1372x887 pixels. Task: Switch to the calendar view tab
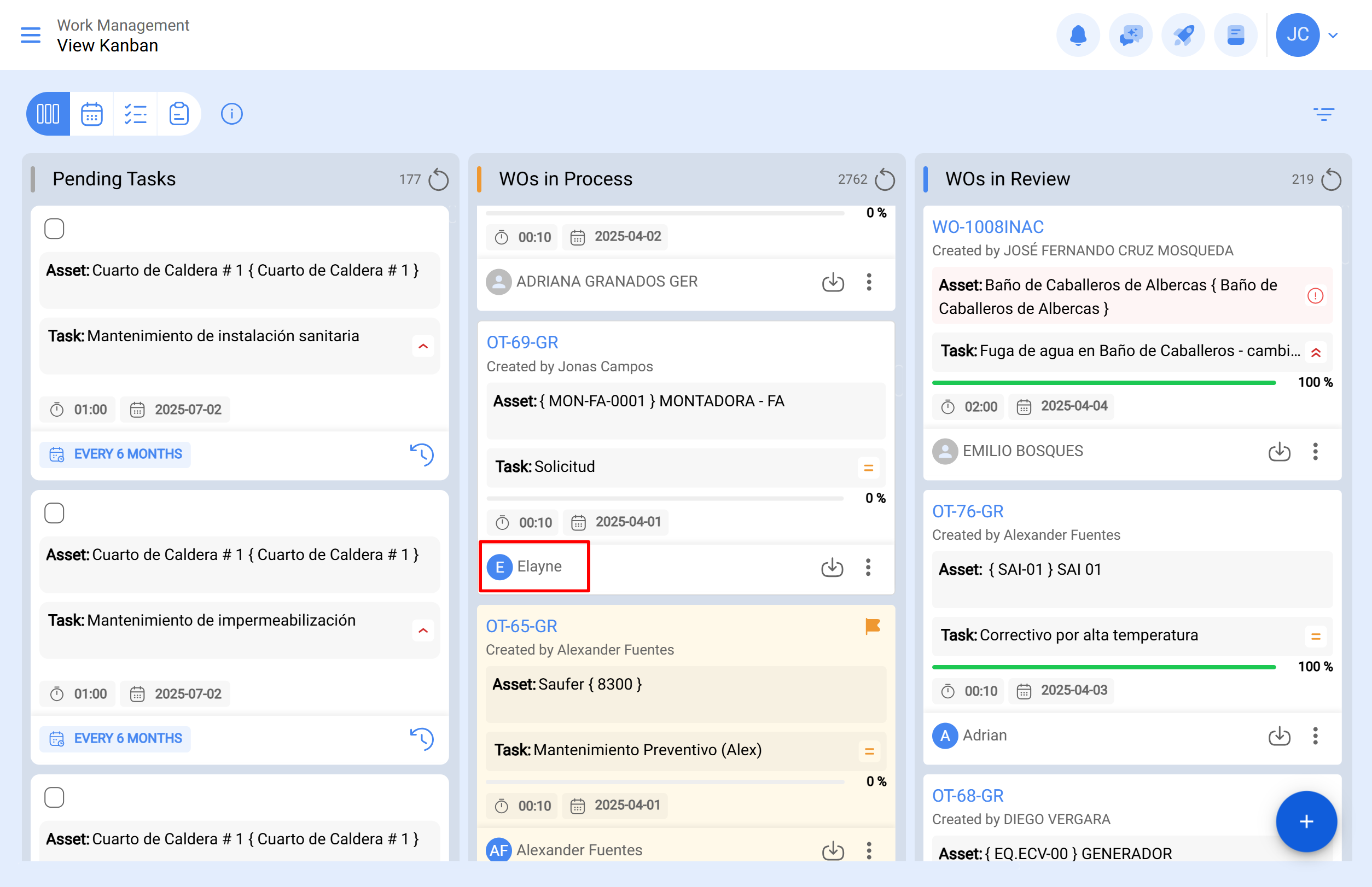91,114
